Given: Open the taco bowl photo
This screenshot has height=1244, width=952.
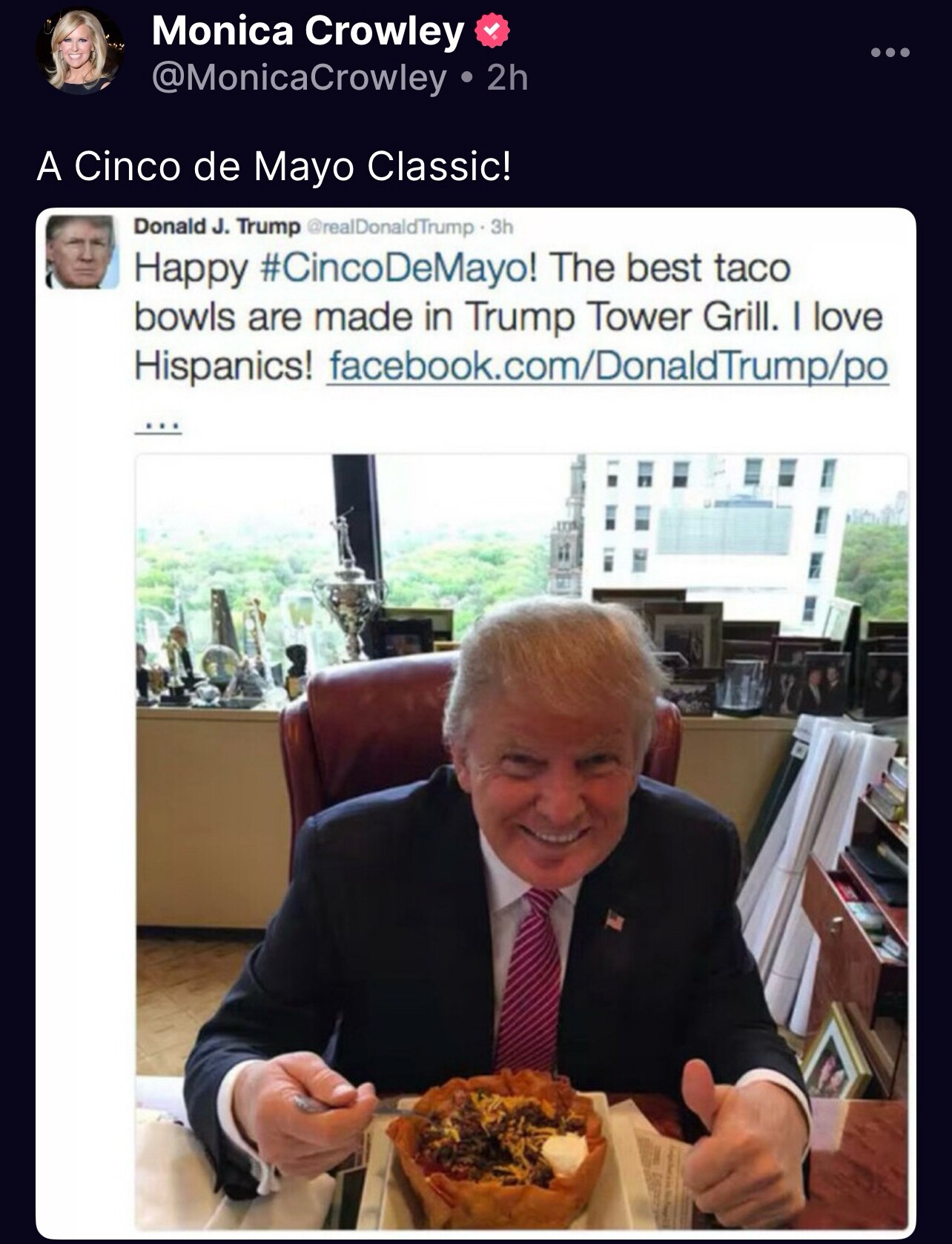Looking at the screenshot, I should 522,841.
